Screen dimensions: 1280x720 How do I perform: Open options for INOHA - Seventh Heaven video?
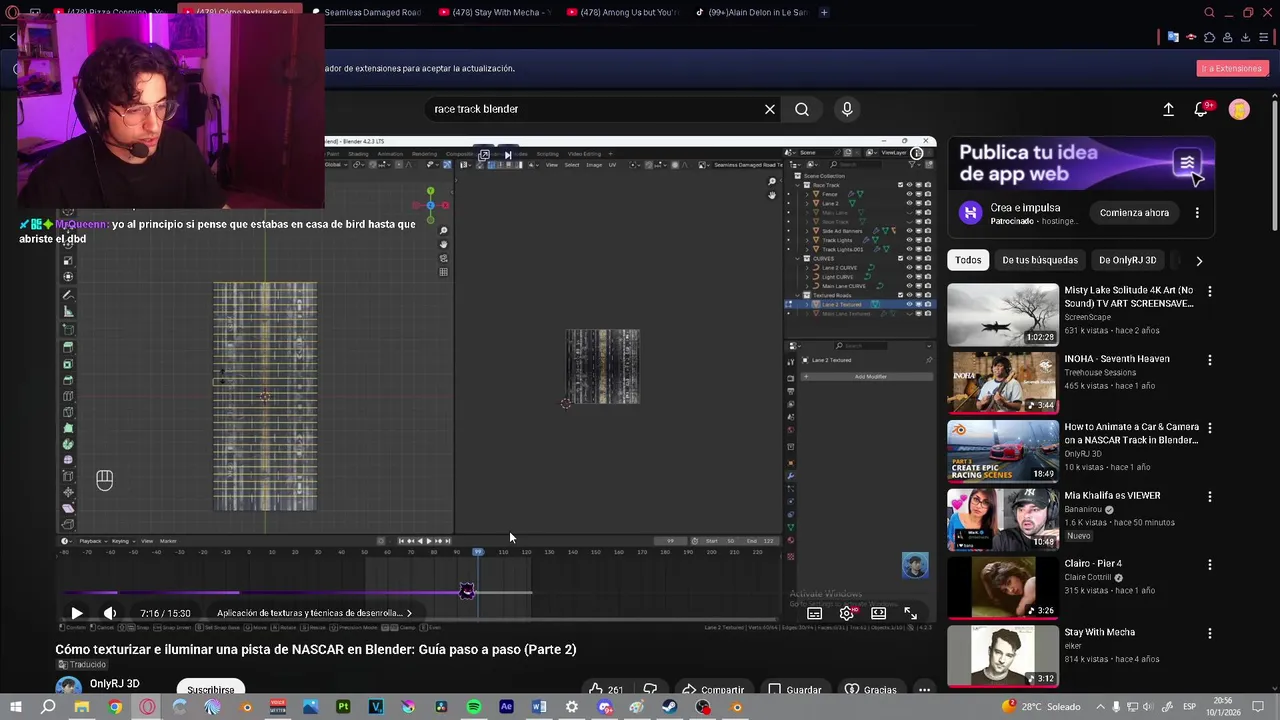(1210, 360)
